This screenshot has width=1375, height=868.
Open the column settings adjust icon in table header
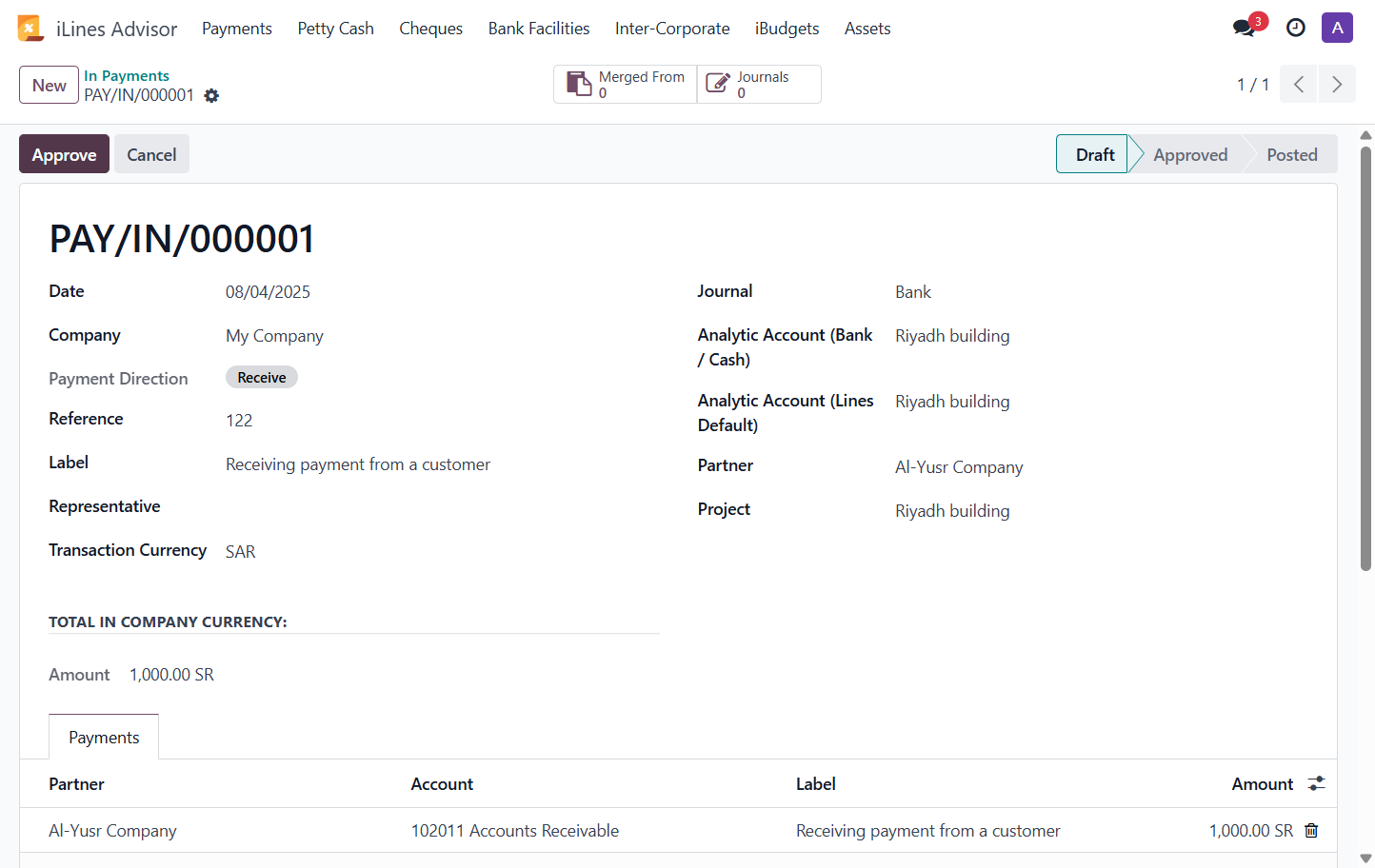(x=1316, y=783)
